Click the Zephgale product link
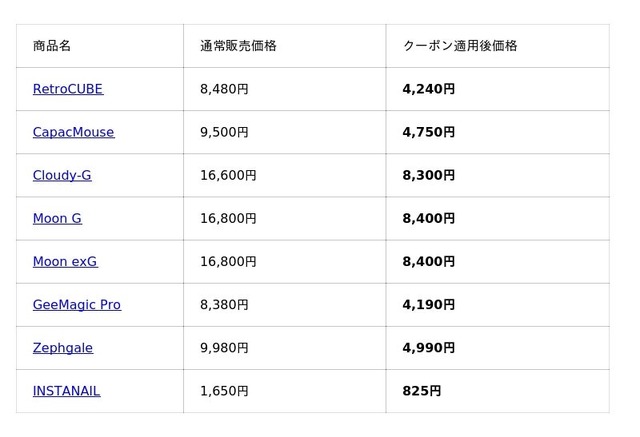 tap(63, 348)
